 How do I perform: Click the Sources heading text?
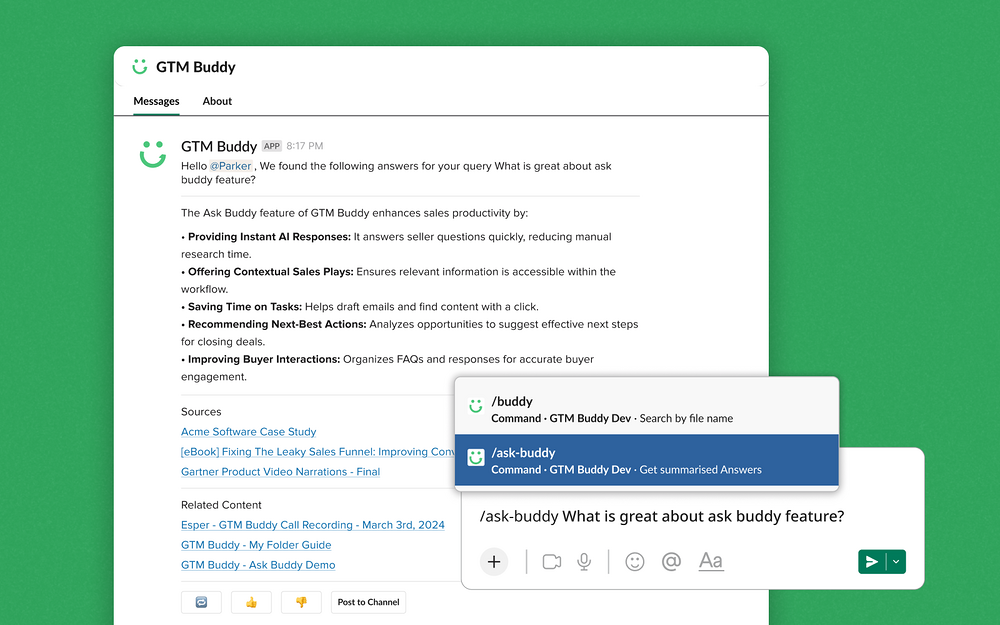201,412
